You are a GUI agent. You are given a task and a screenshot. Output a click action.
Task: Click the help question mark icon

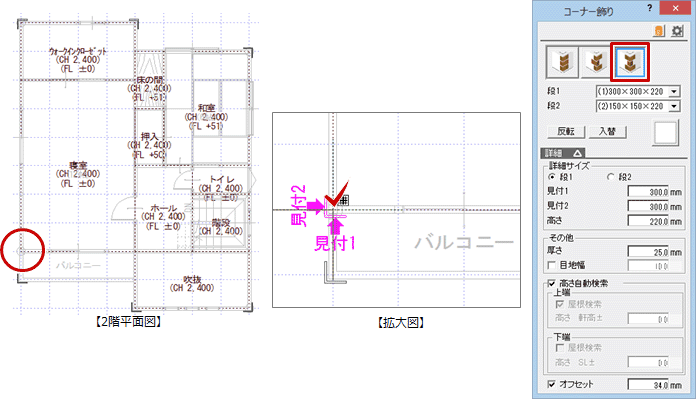649,8
